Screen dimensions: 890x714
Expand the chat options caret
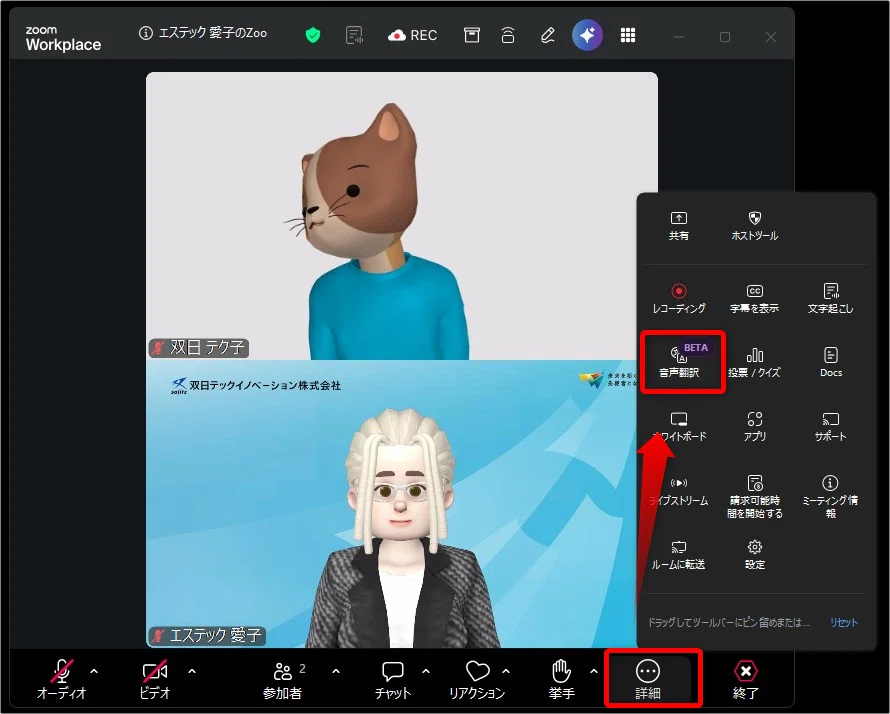coord(426,671)
